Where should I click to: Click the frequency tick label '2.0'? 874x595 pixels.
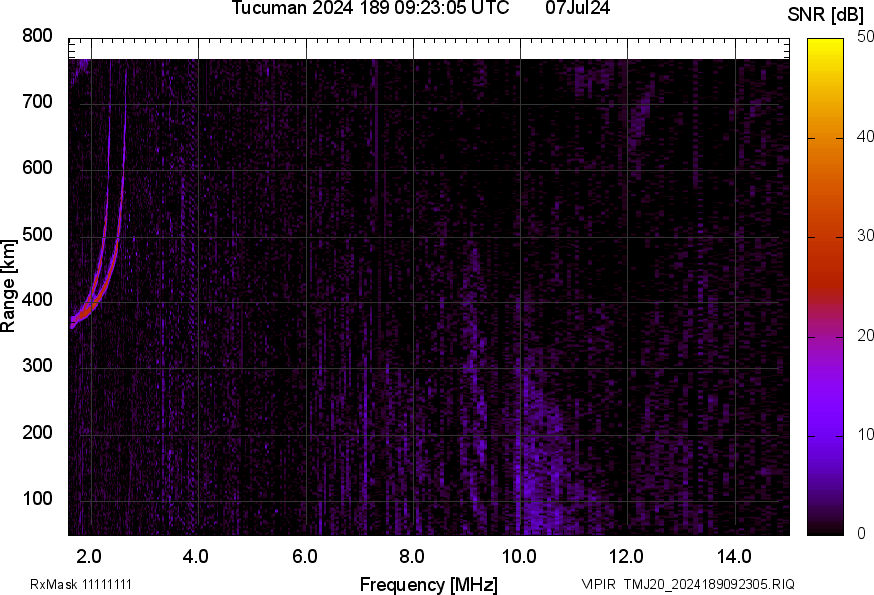coord(89,557)
